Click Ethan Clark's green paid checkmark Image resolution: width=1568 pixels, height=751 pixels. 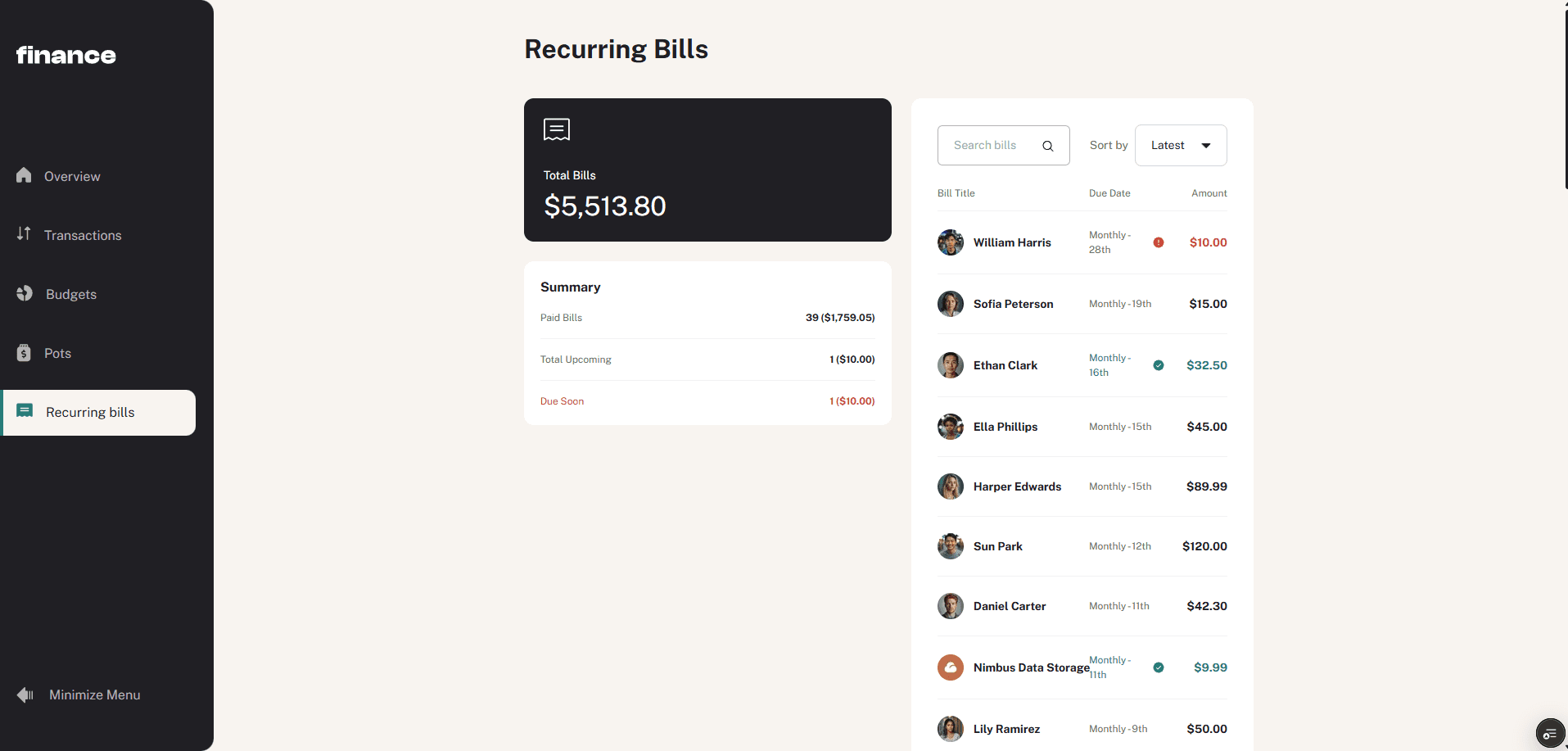tap(1158, 365)
